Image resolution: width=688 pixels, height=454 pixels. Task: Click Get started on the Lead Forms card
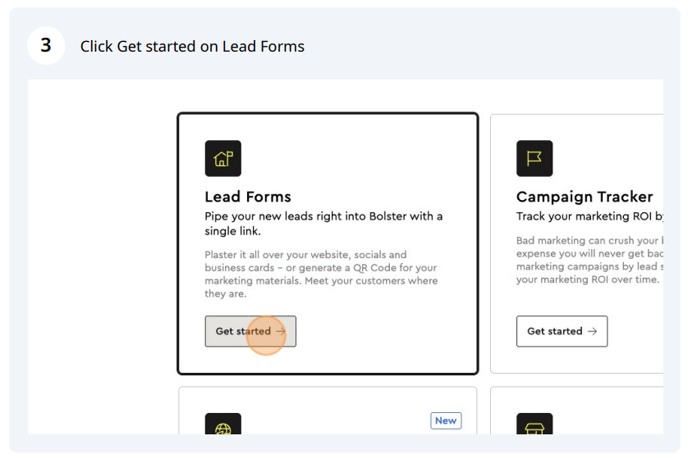pos(251,331)
